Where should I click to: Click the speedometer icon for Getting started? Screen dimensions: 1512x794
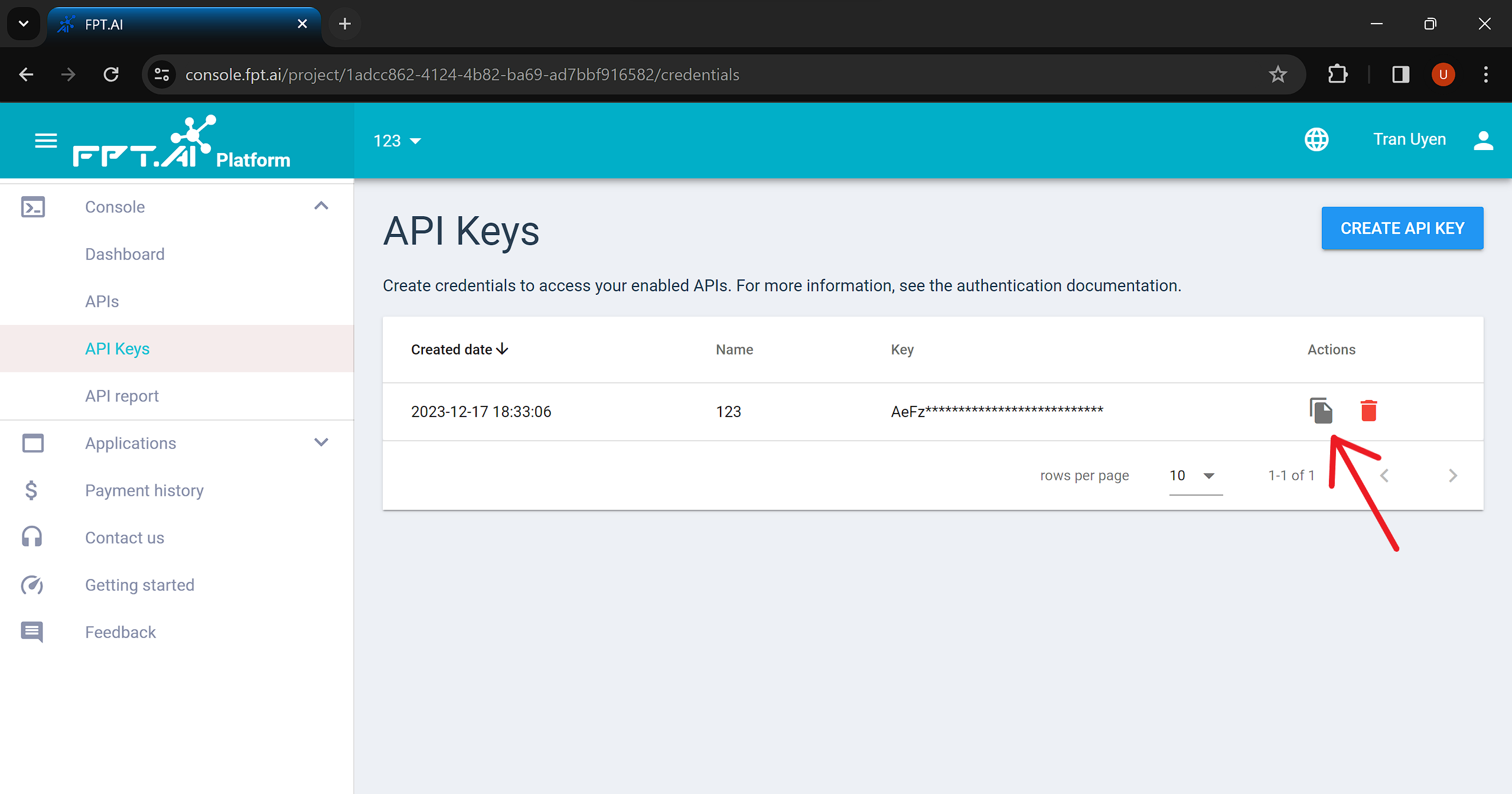[32, 585]
